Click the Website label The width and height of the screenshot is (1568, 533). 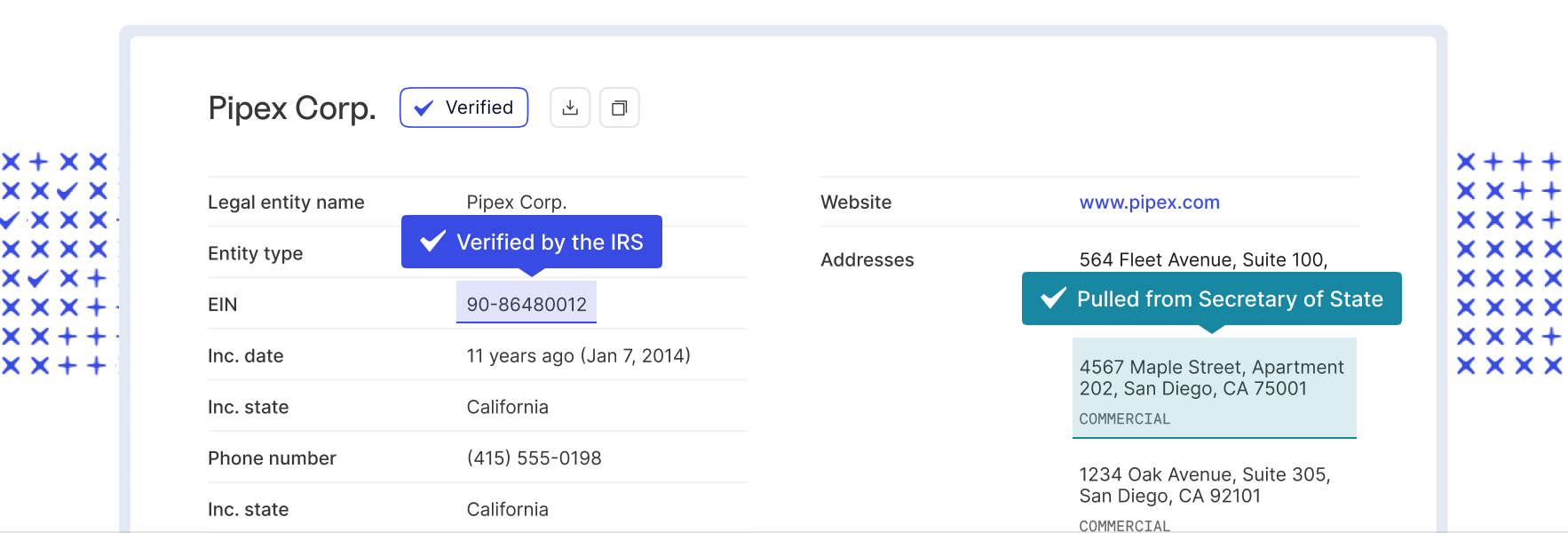click(x=856, y=203)
